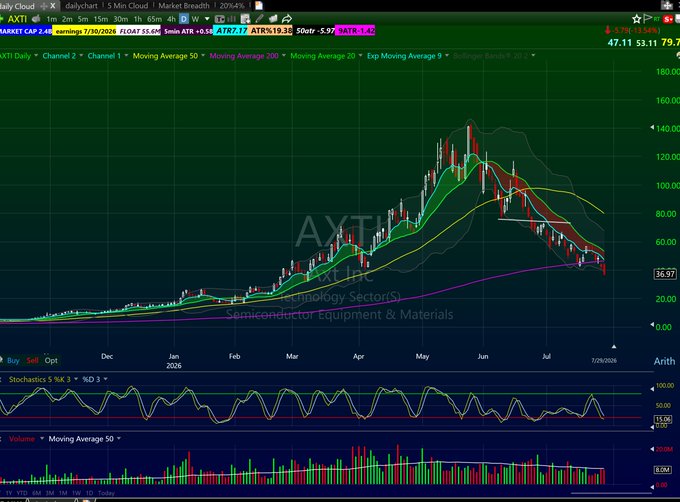The image size is (680, 502).
Task: Select the Daily Cloud tab
Action: [x=17, y=6]
